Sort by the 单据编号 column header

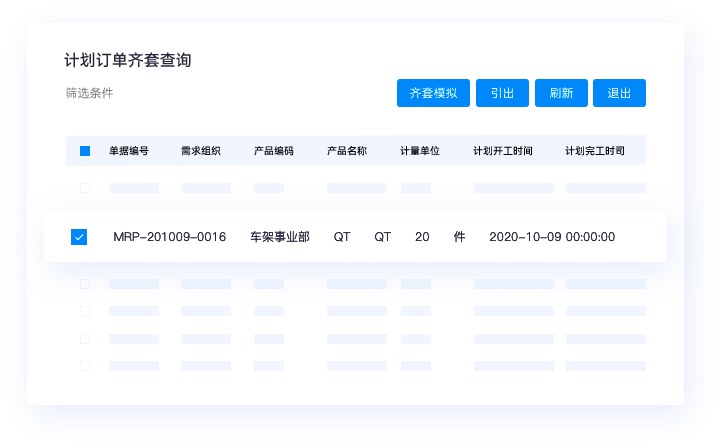pos(129,151)
